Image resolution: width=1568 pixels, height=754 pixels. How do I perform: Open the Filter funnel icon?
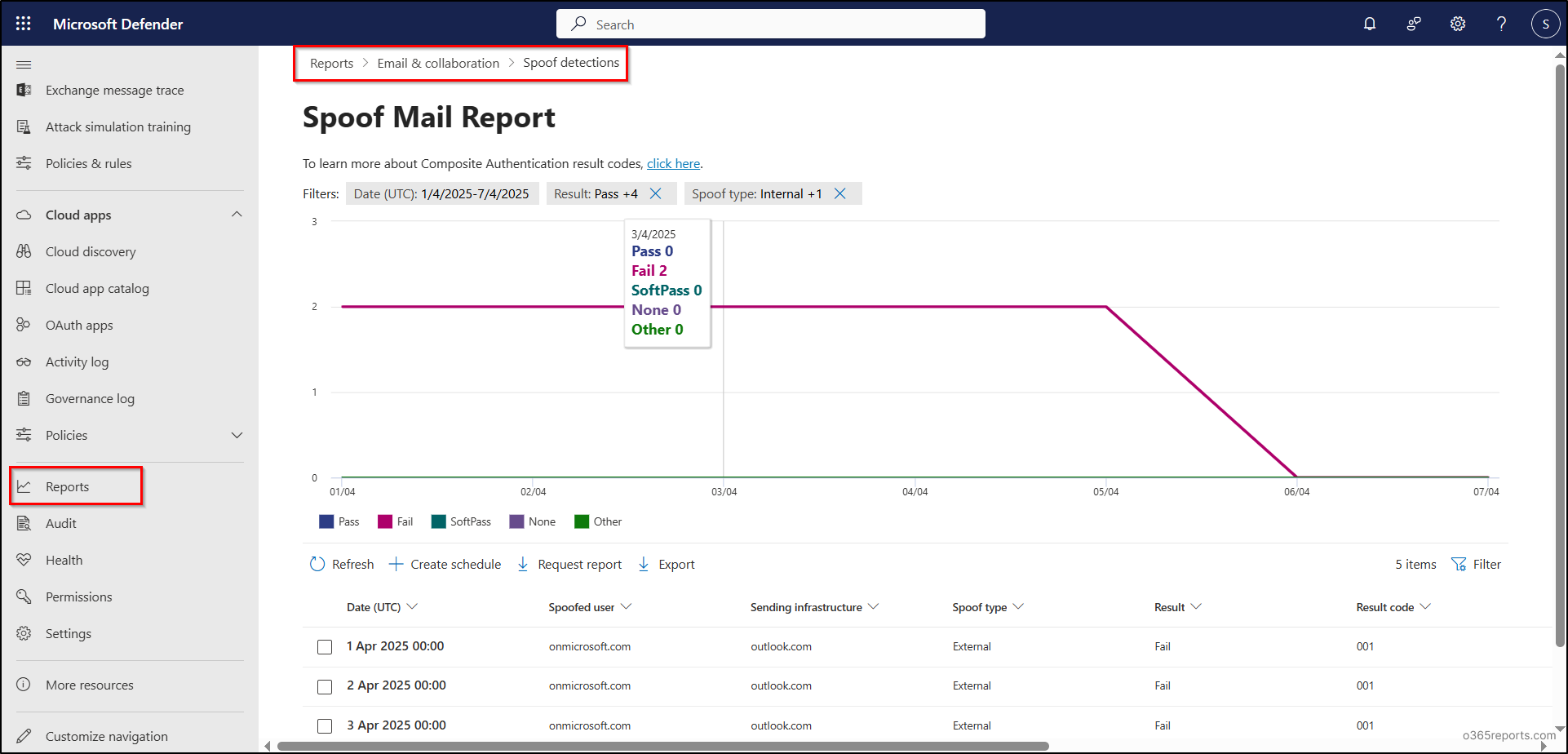(x=1459, y=564)
